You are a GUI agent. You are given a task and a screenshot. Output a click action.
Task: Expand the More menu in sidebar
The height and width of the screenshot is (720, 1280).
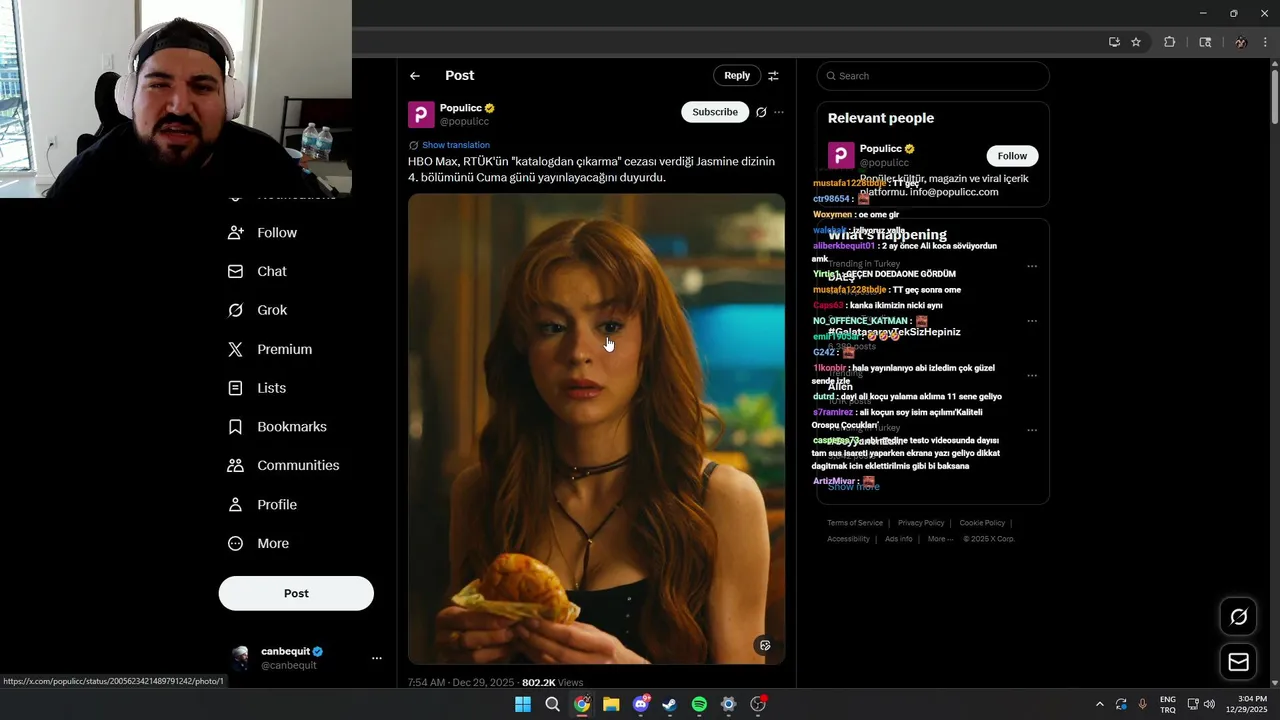259,544
